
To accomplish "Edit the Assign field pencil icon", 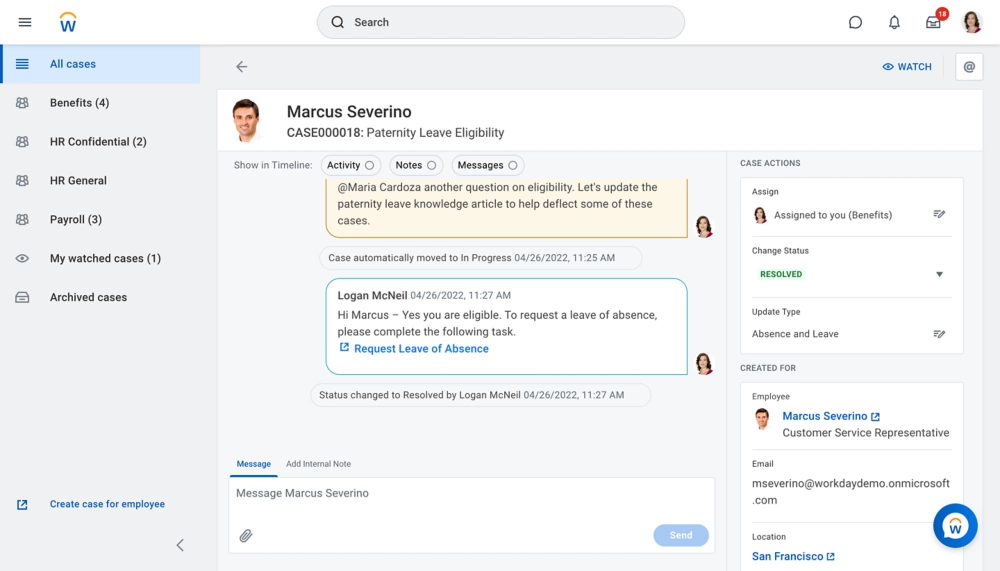I will [939, 214].
